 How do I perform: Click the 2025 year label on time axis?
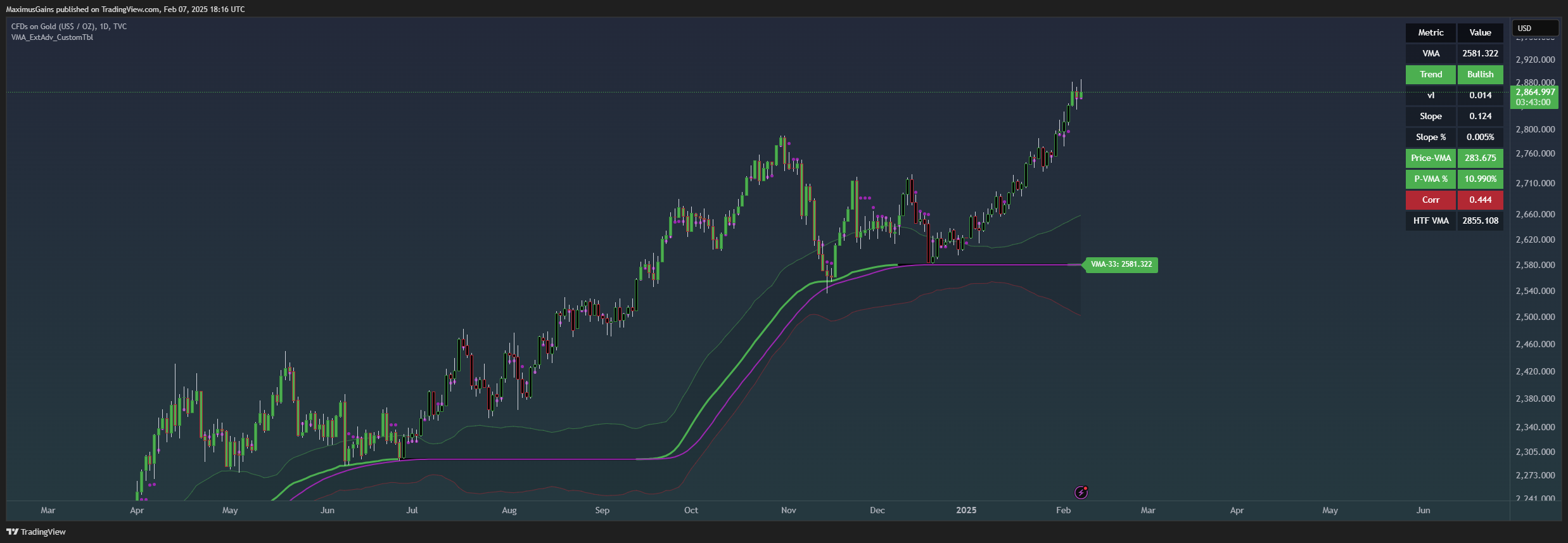point(966,510)
